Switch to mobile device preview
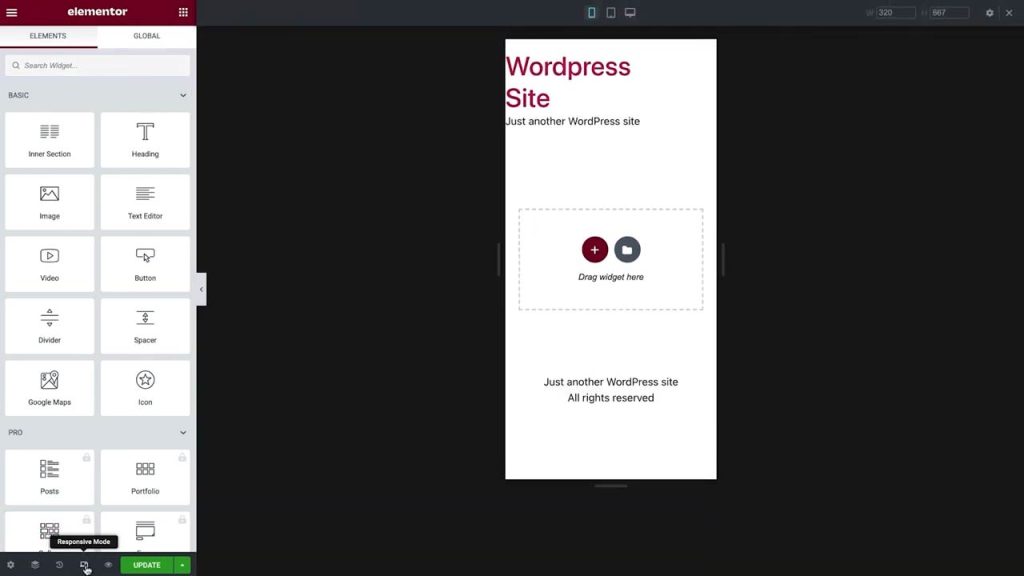Viewport: 1024px width, 576px height. (x=592, y=12)
